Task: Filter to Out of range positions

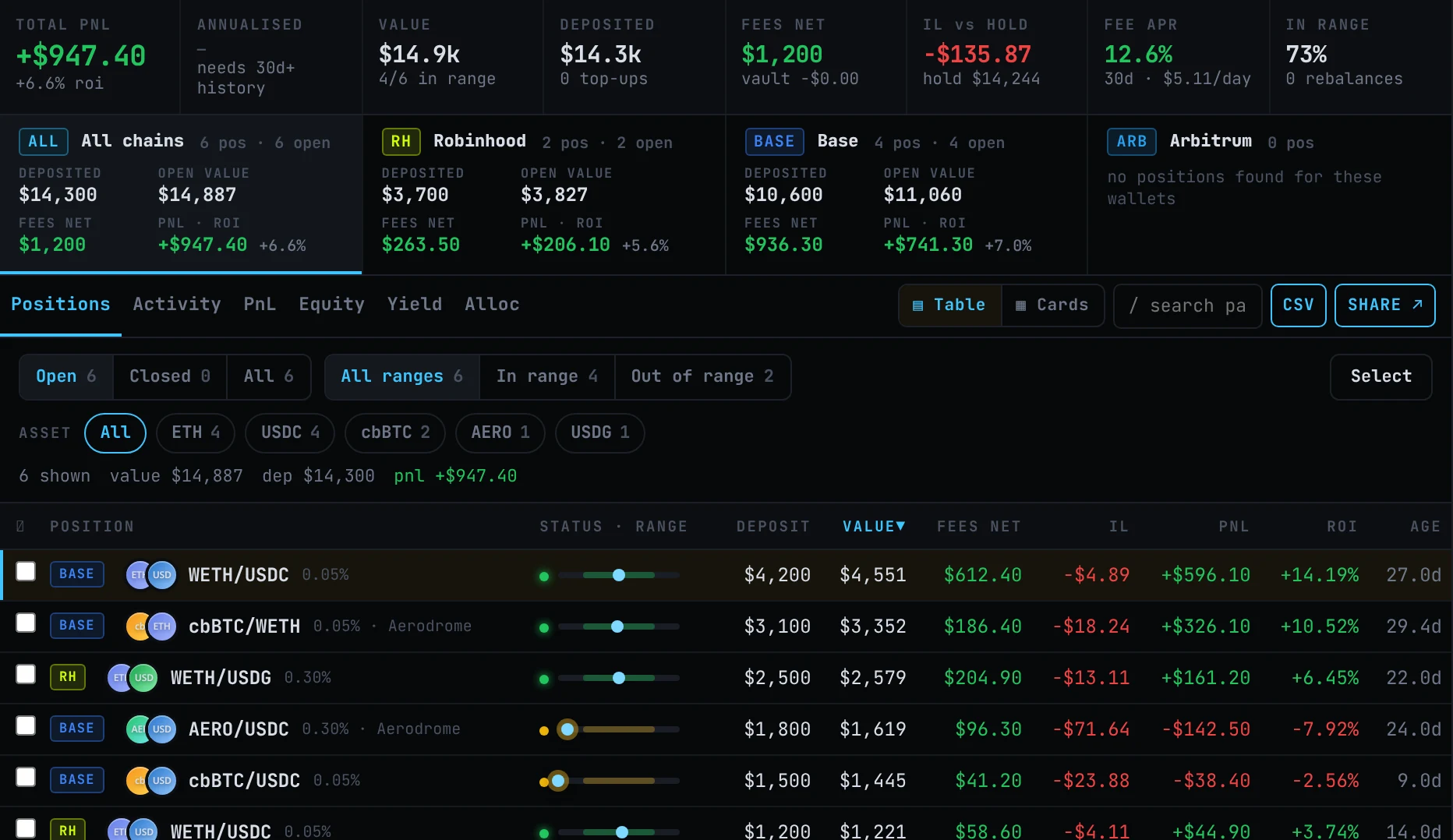Action: point(702,377)
